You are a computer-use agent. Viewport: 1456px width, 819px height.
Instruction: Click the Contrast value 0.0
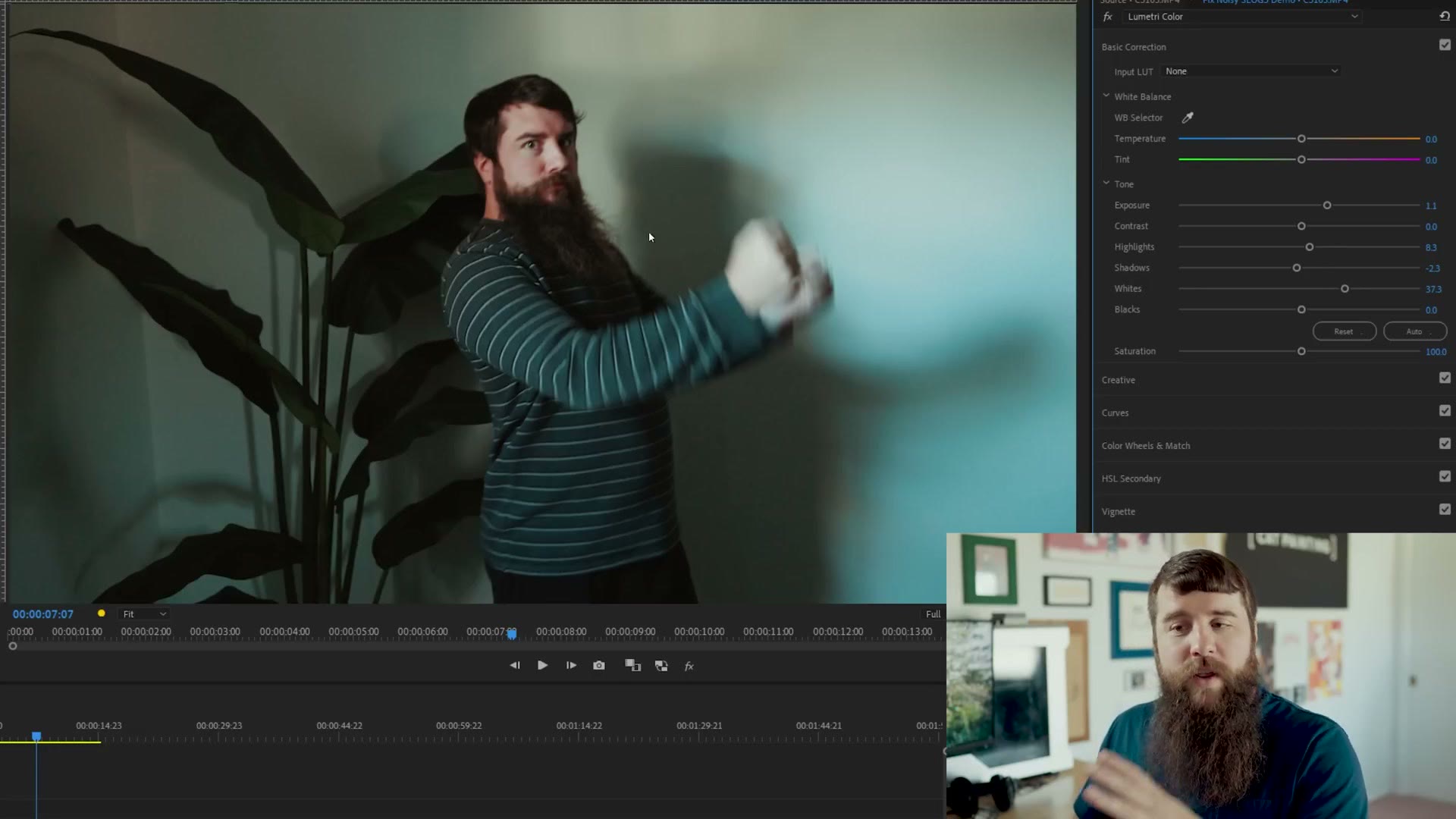click(x=1431, y=227)
